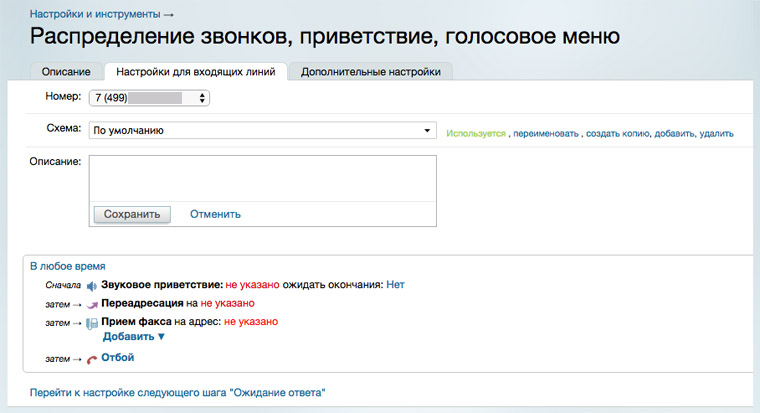Expand the Схема 'По умолчанию' dropdown

261,130
